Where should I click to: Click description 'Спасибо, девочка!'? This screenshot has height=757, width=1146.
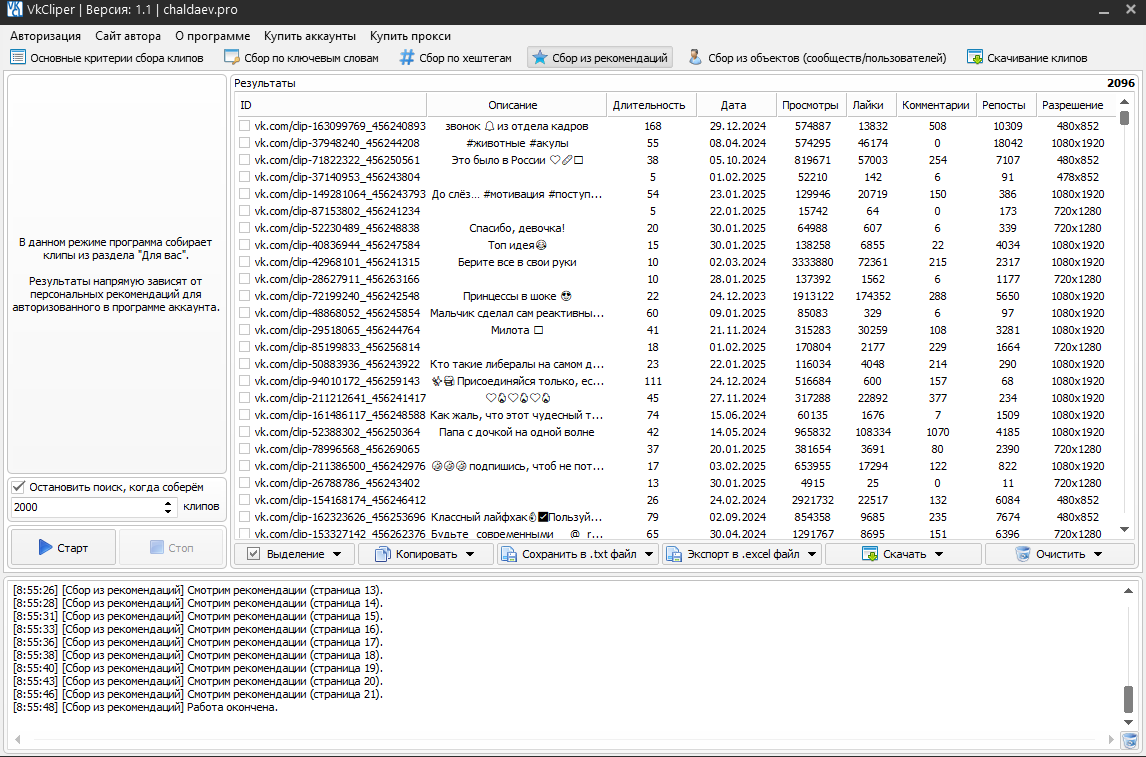tap(517, 228)
